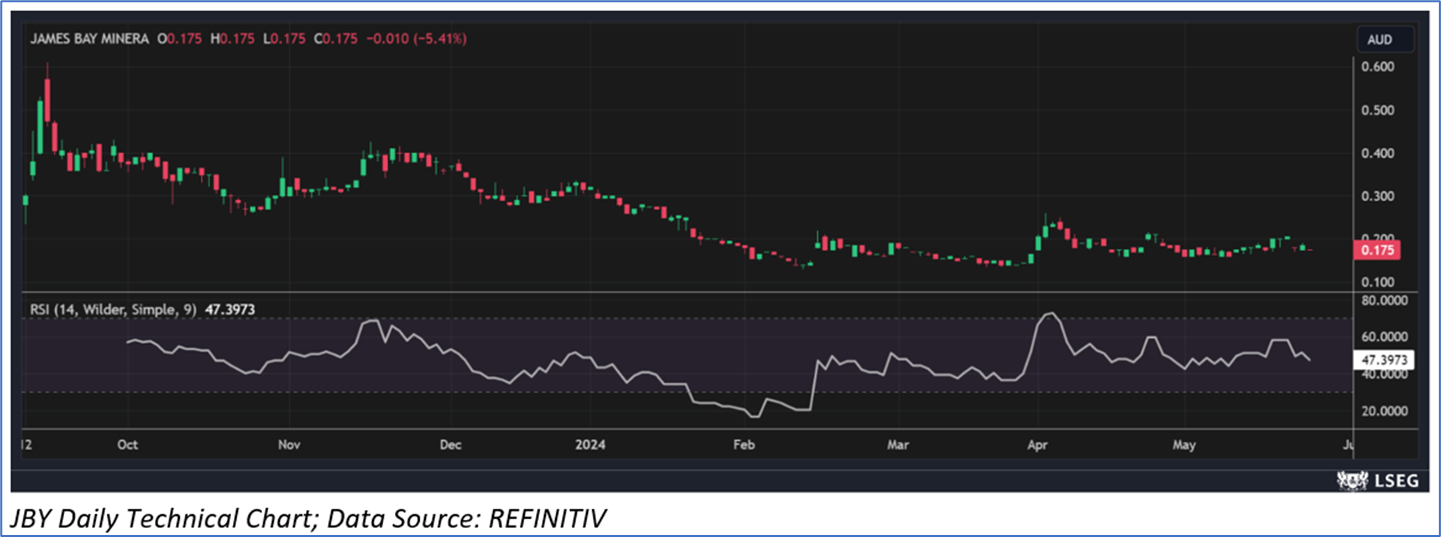
Task: Click the 20.0000 RSI axis label
Action: click(x=1384, y=411)
